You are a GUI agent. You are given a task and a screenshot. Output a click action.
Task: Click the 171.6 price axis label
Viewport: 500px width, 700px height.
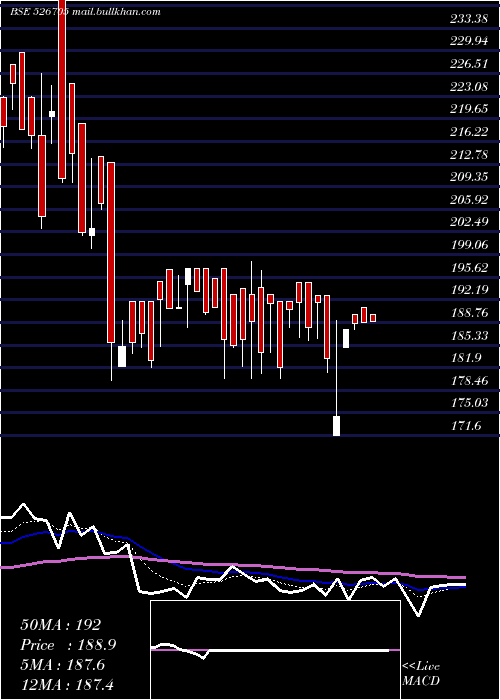pyautogui.click(x=466, y=426)
